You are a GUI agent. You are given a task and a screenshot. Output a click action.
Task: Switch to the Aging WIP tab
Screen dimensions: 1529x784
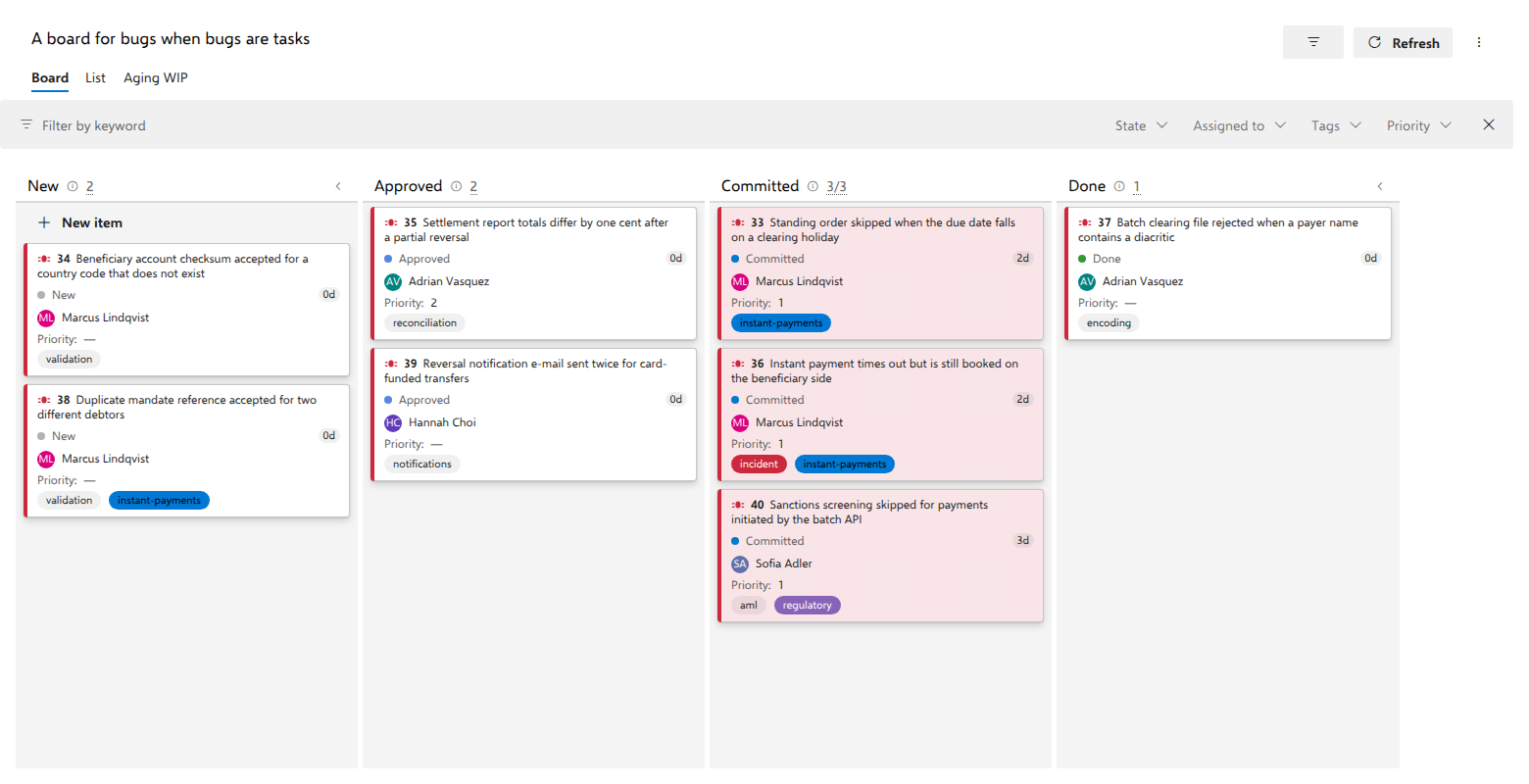(156, 77)
